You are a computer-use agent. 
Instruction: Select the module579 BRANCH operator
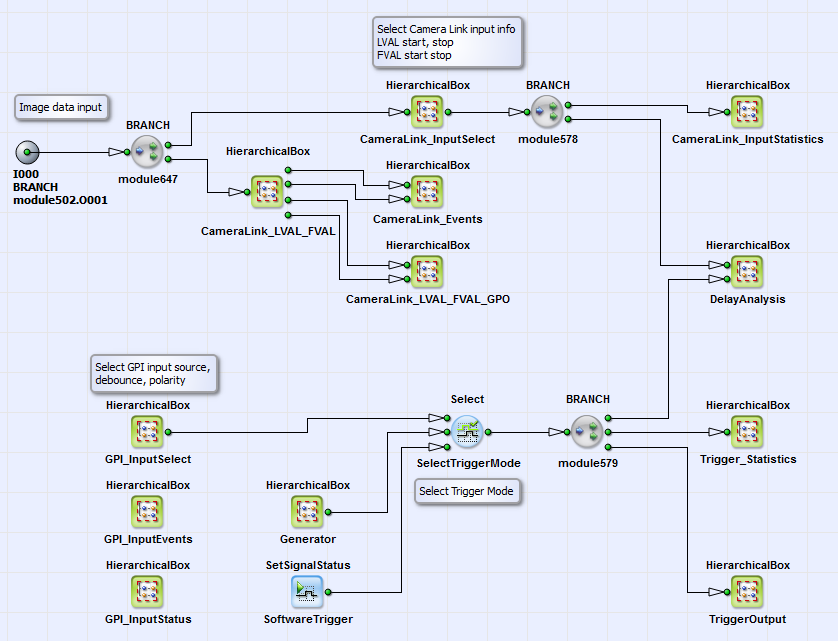pos(587,432)
